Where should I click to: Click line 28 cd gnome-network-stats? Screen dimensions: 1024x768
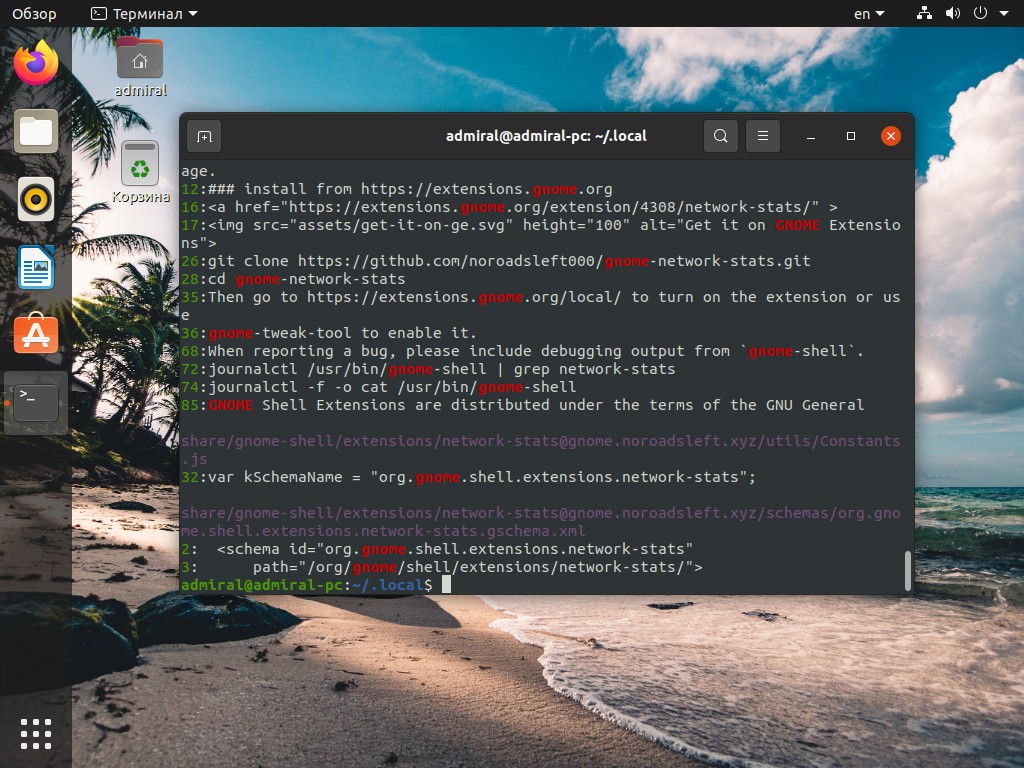click(293, 280)
